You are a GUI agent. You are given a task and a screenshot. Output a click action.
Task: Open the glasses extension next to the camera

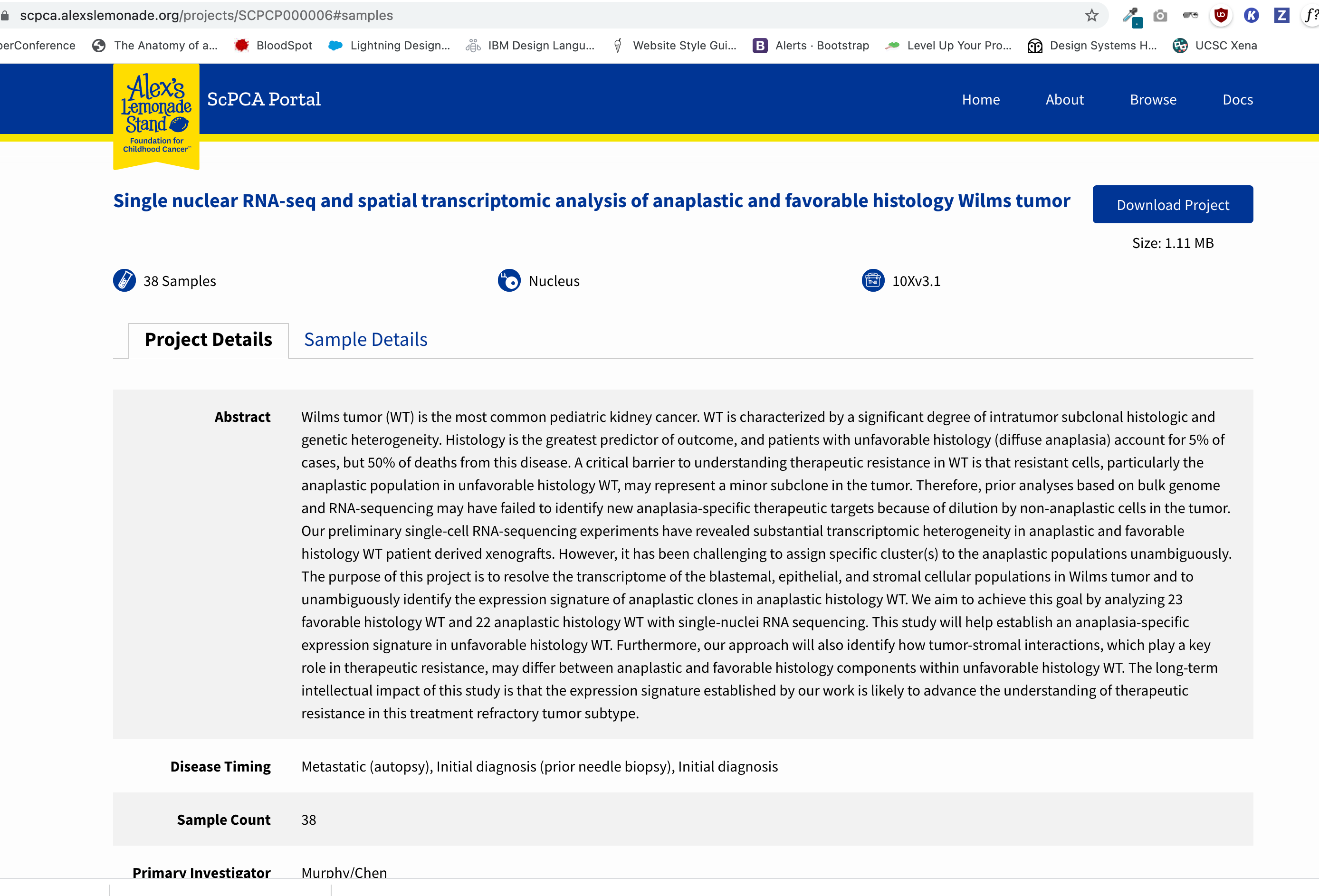pos(1191,15)
